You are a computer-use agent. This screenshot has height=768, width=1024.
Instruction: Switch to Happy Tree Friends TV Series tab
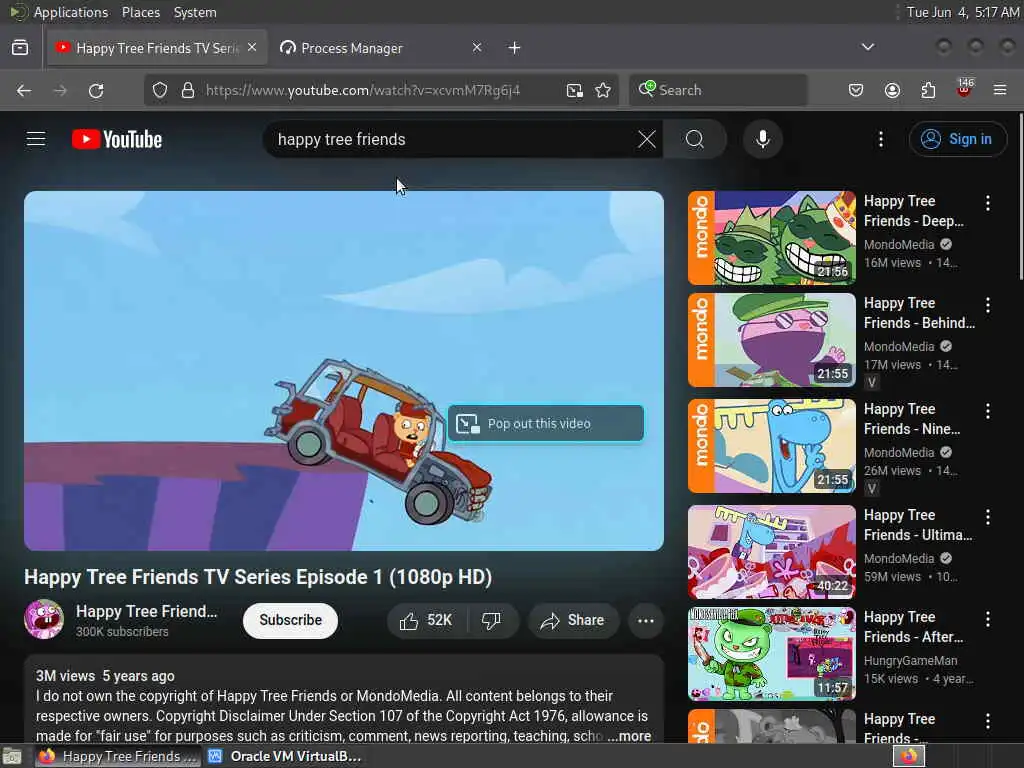[157, 48]
